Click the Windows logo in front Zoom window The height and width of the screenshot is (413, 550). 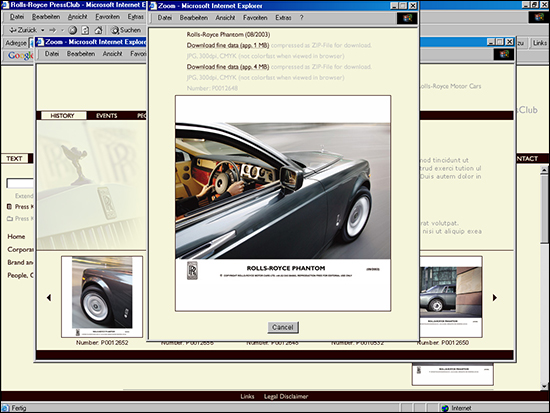coord(407,18)
